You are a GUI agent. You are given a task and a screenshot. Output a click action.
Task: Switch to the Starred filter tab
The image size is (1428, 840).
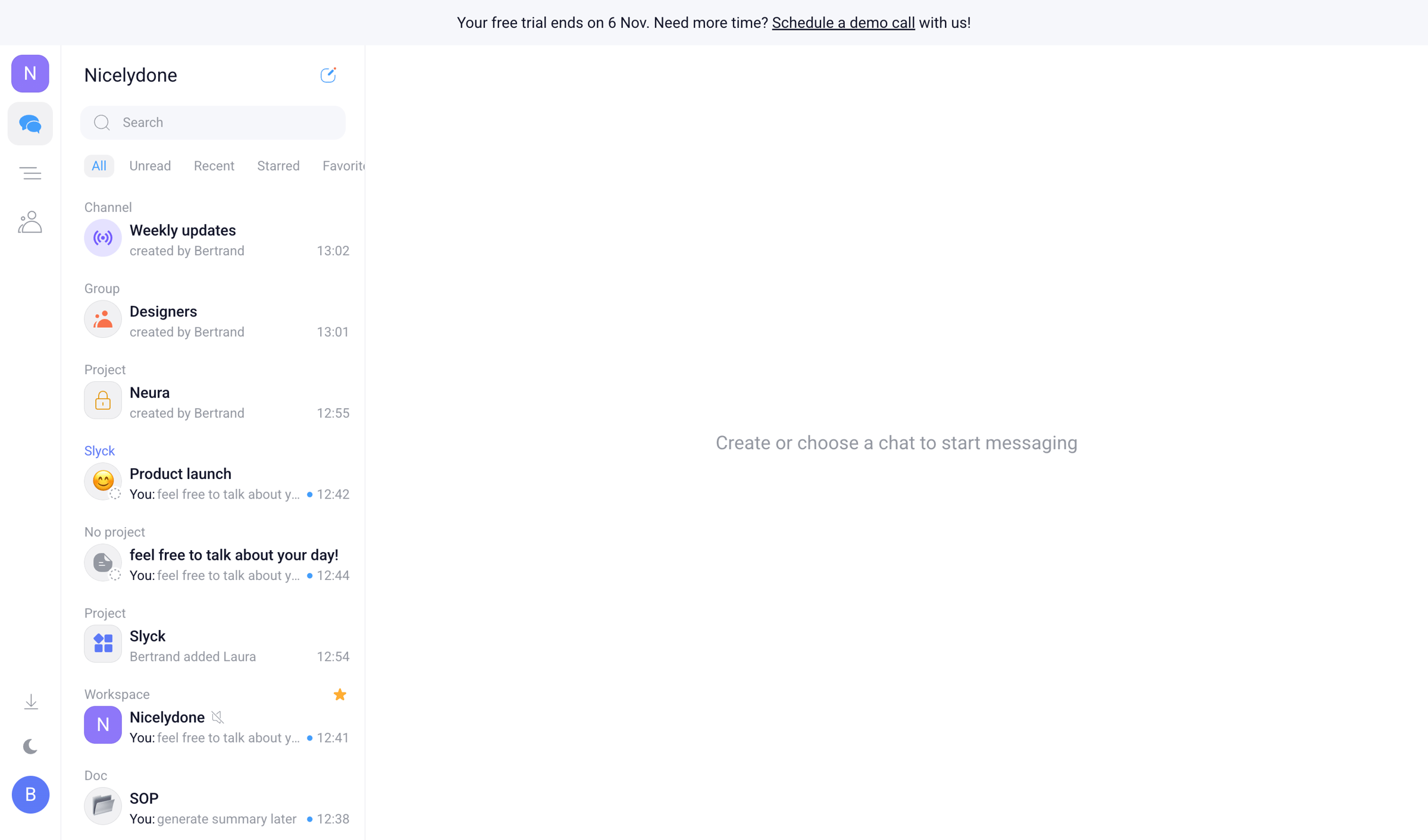click(278, 166)
